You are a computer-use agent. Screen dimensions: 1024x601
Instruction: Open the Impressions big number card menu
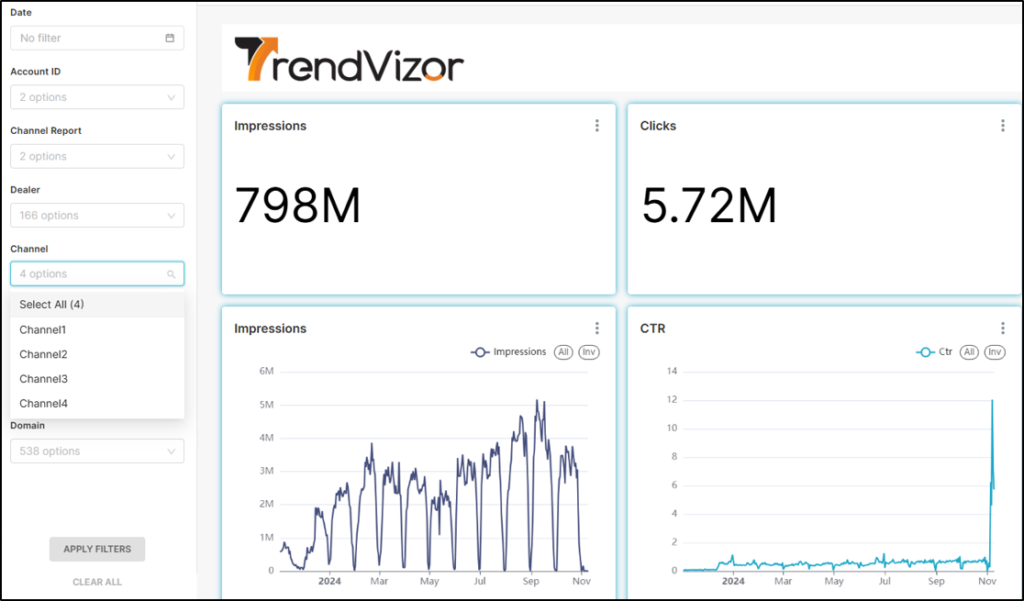(x=597, y=126)
